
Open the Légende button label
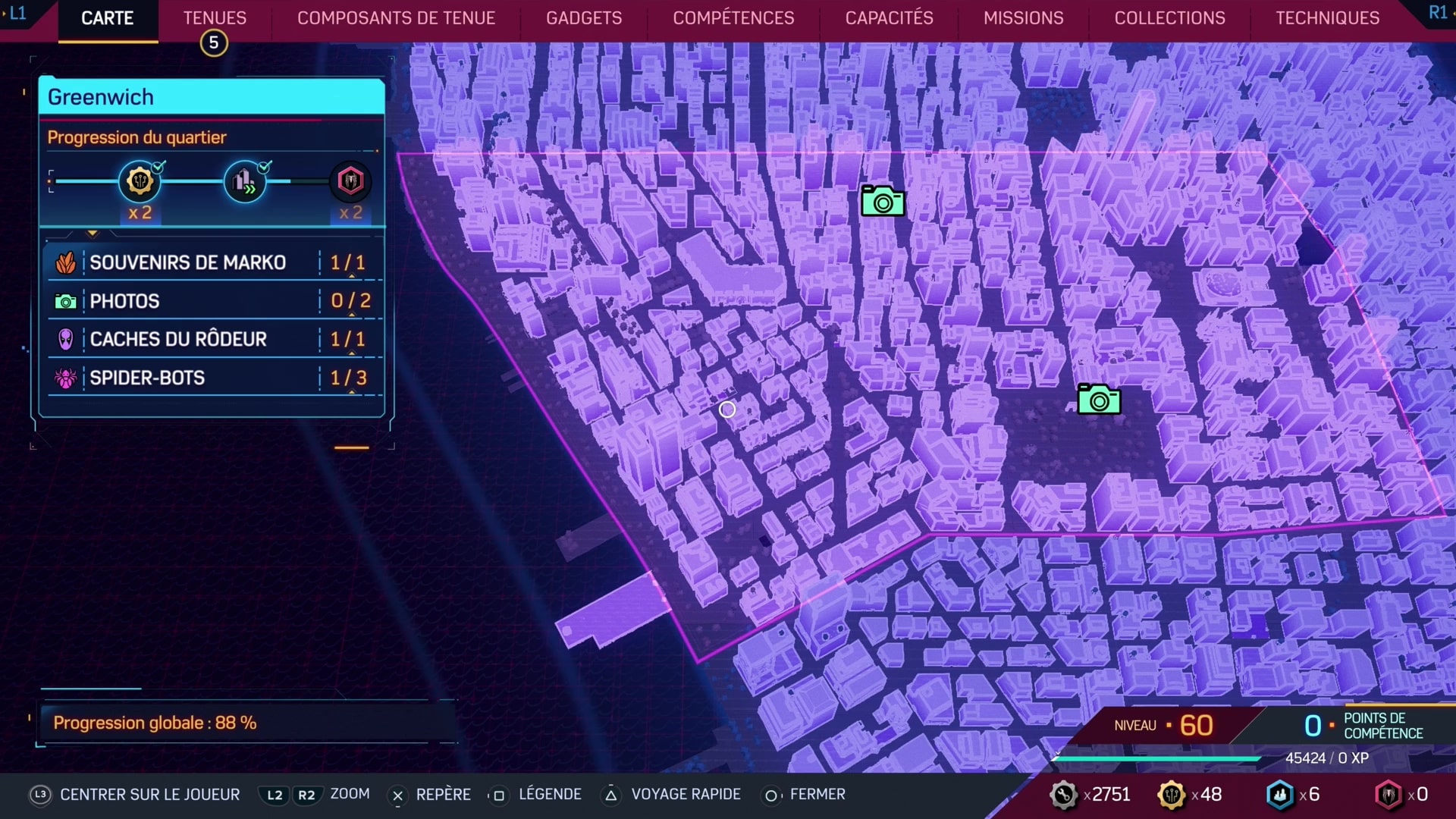coord(550,795)
